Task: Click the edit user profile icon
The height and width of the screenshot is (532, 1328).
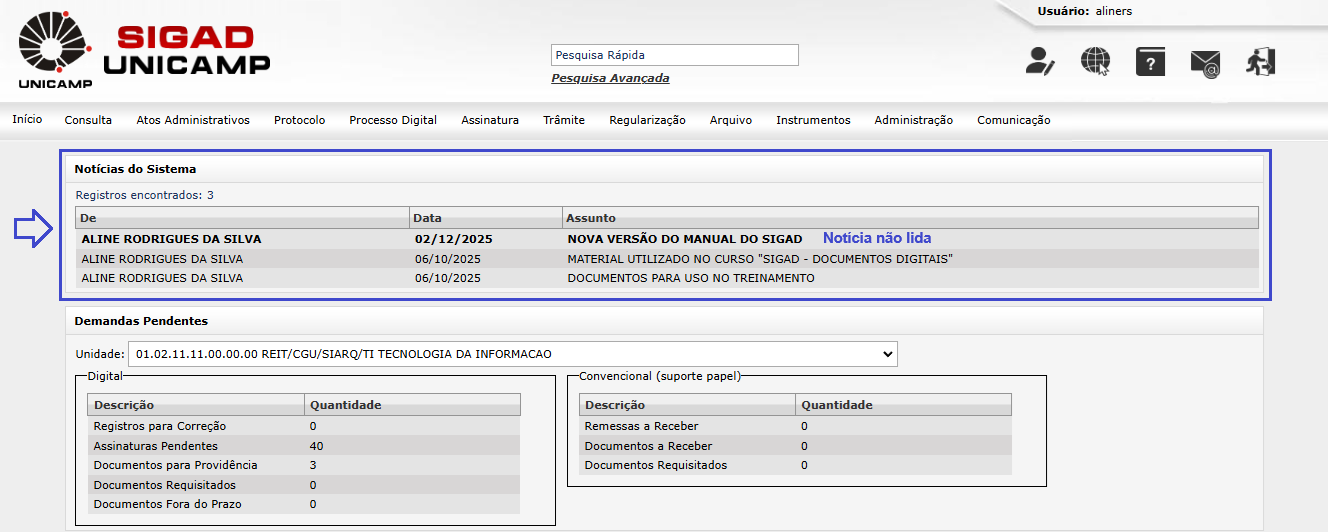Action: [1040, 62]
